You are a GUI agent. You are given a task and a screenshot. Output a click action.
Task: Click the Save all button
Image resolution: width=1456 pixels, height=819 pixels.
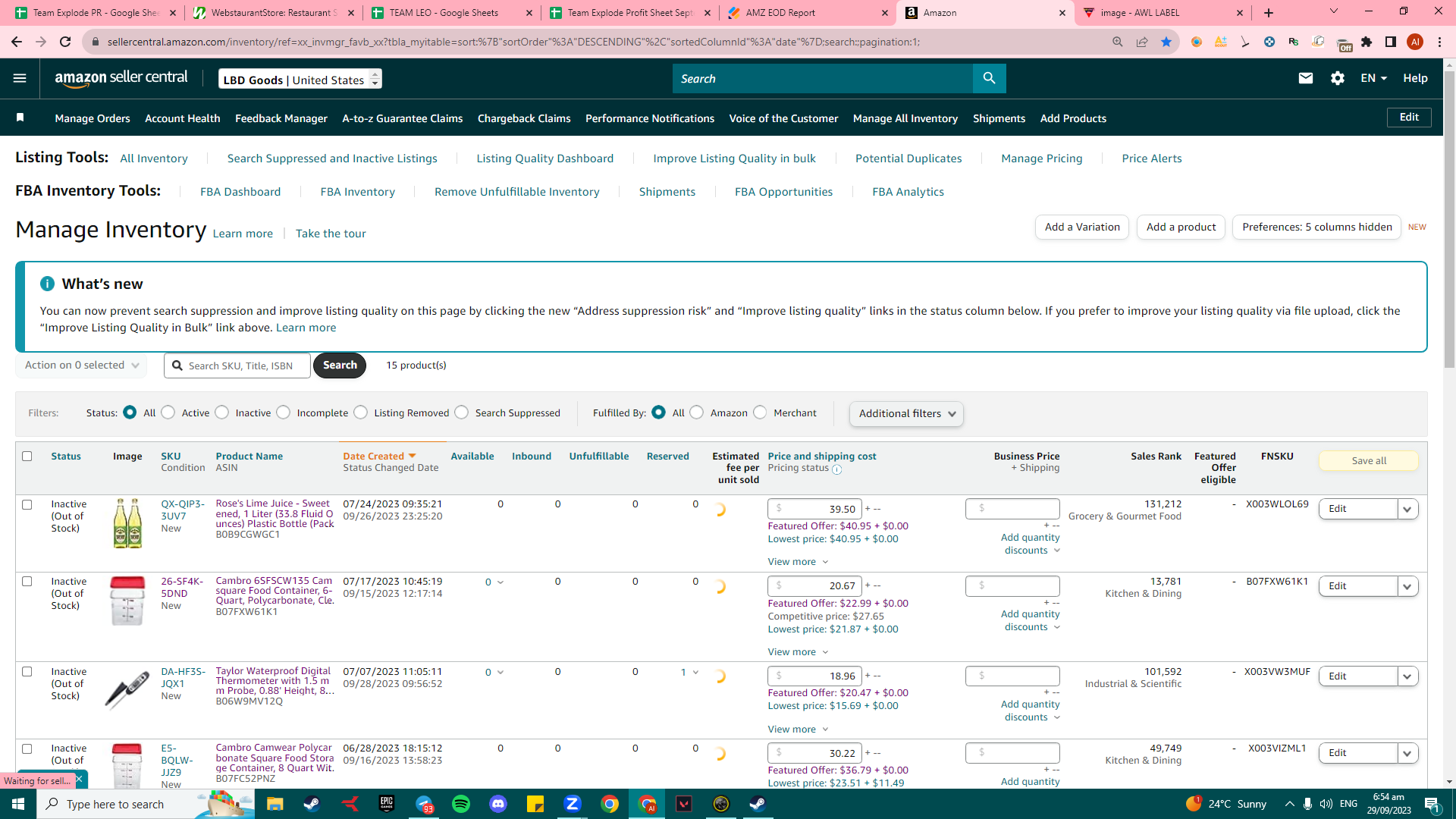pos(1369,460)
